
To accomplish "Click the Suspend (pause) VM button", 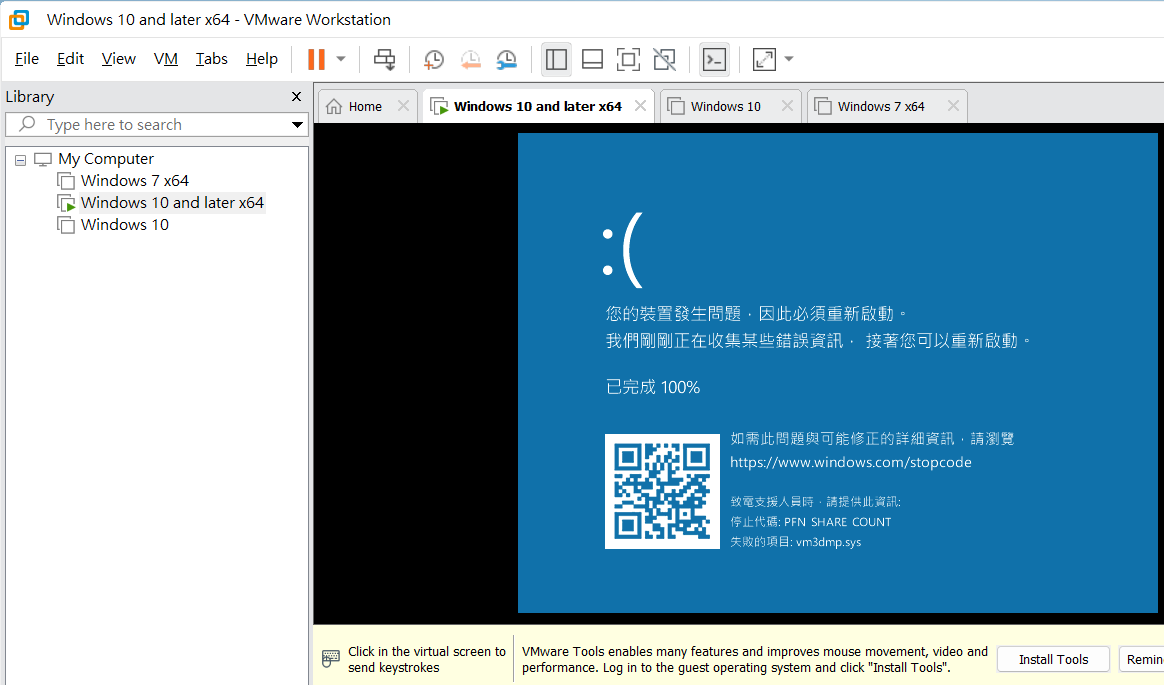I will [x=316, y=59].
